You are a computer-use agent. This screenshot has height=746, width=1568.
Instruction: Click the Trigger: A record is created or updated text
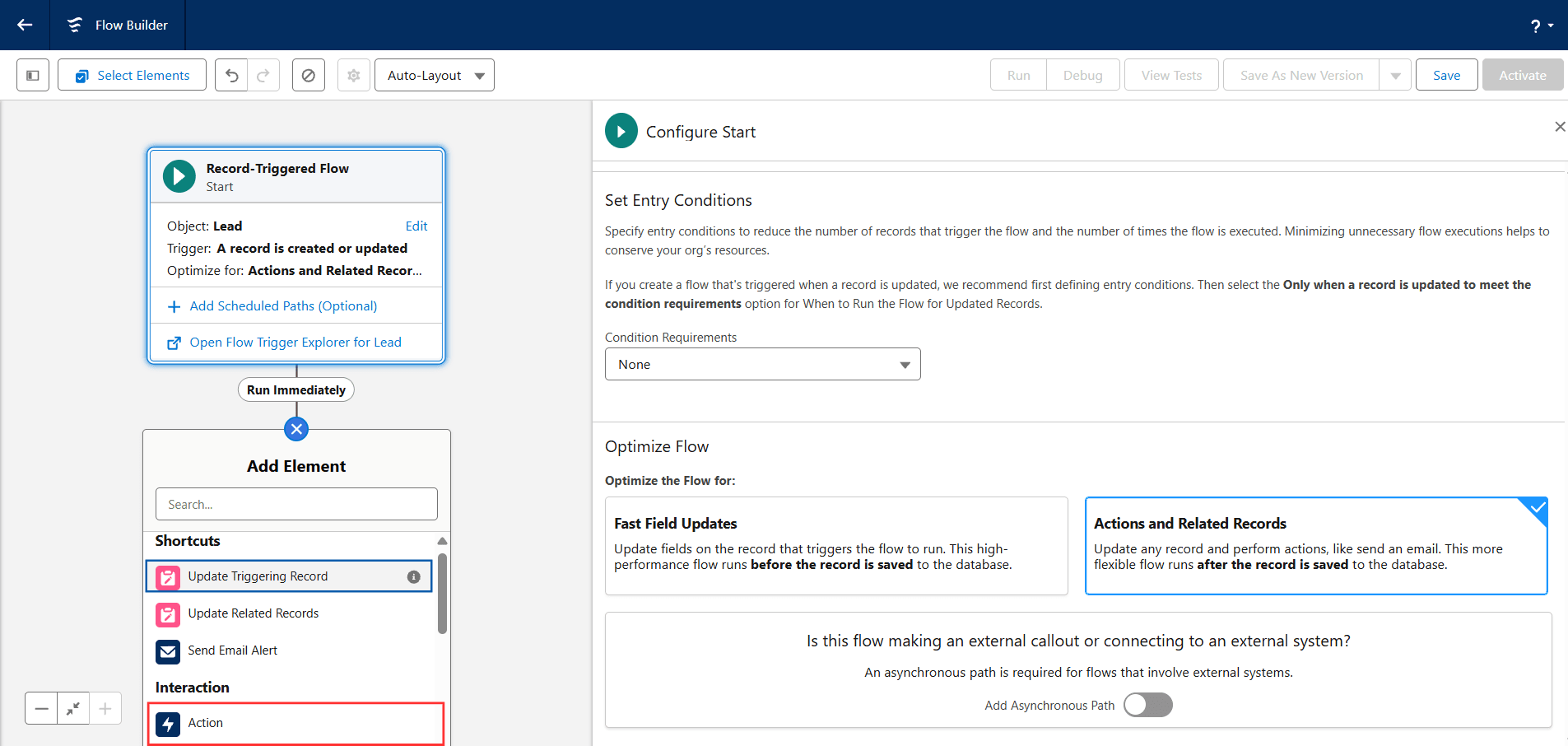coord(287,248)
